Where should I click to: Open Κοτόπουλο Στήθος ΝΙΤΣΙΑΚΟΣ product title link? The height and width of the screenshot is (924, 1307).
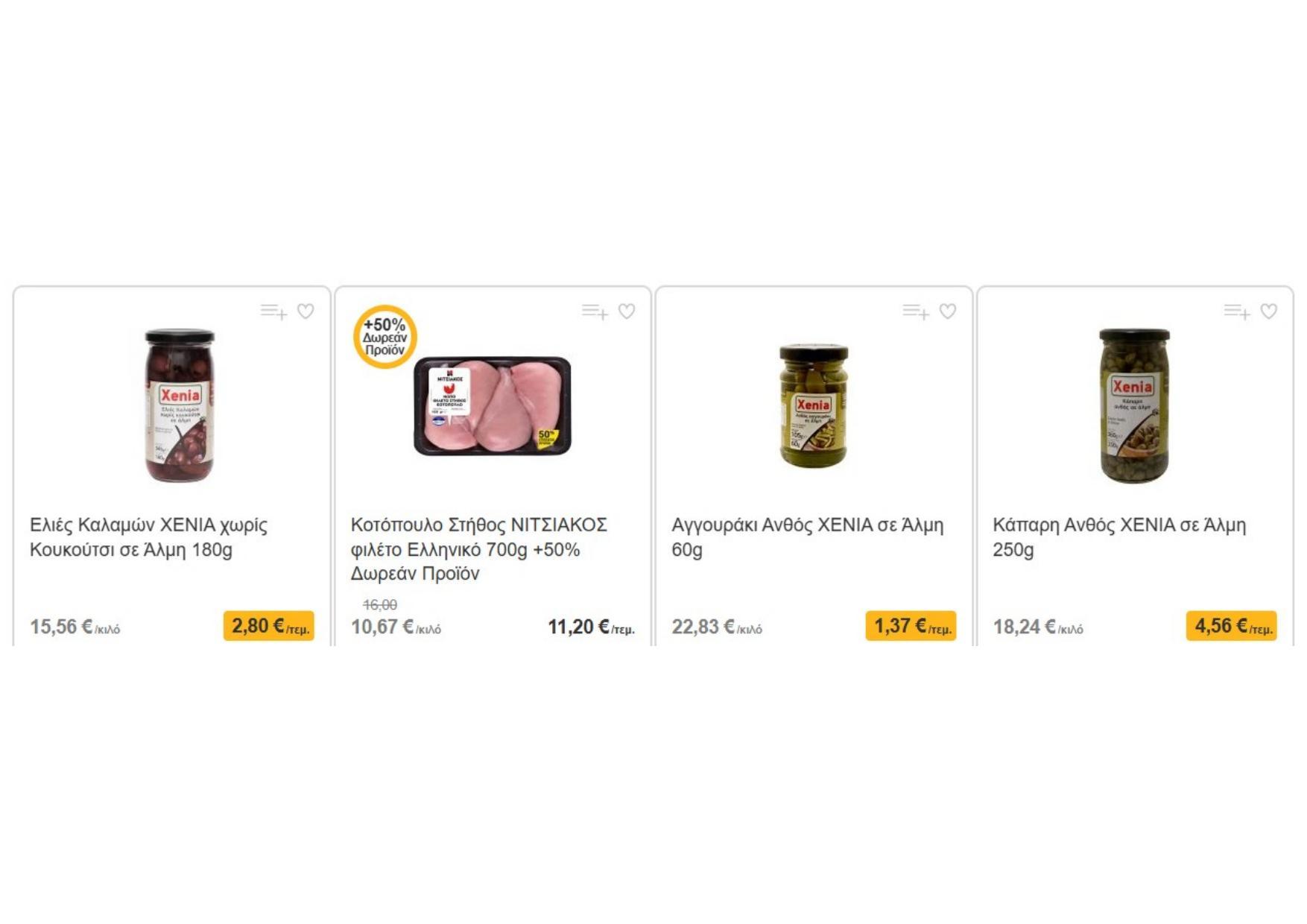(479, 549)
